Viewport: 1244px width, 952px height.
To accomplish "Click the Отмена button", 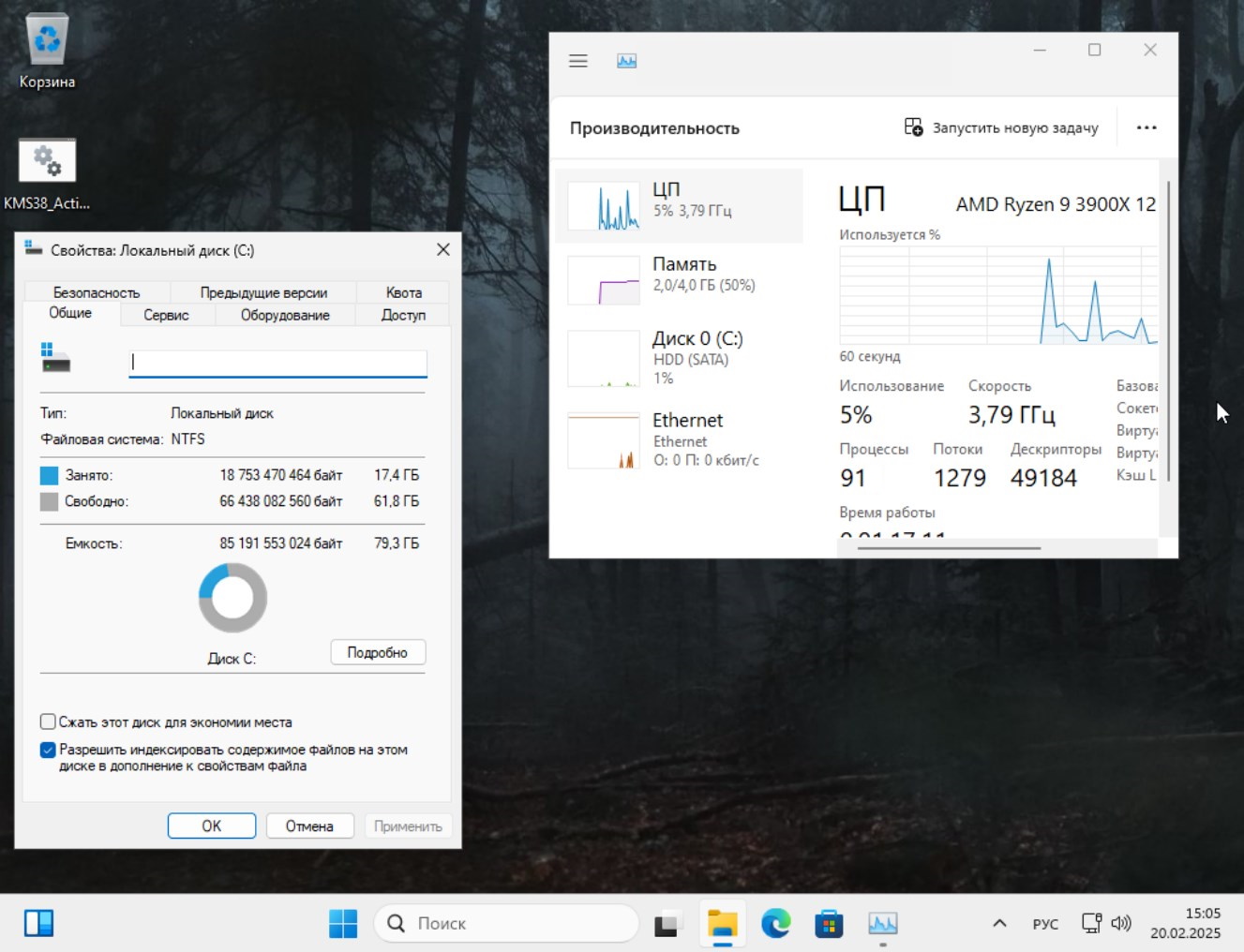I will coord(309,826).
